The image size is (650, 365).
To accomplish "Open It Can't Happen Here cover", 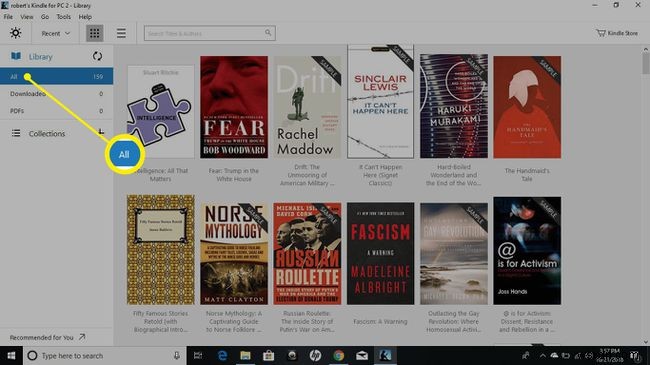I will point(381,102).
